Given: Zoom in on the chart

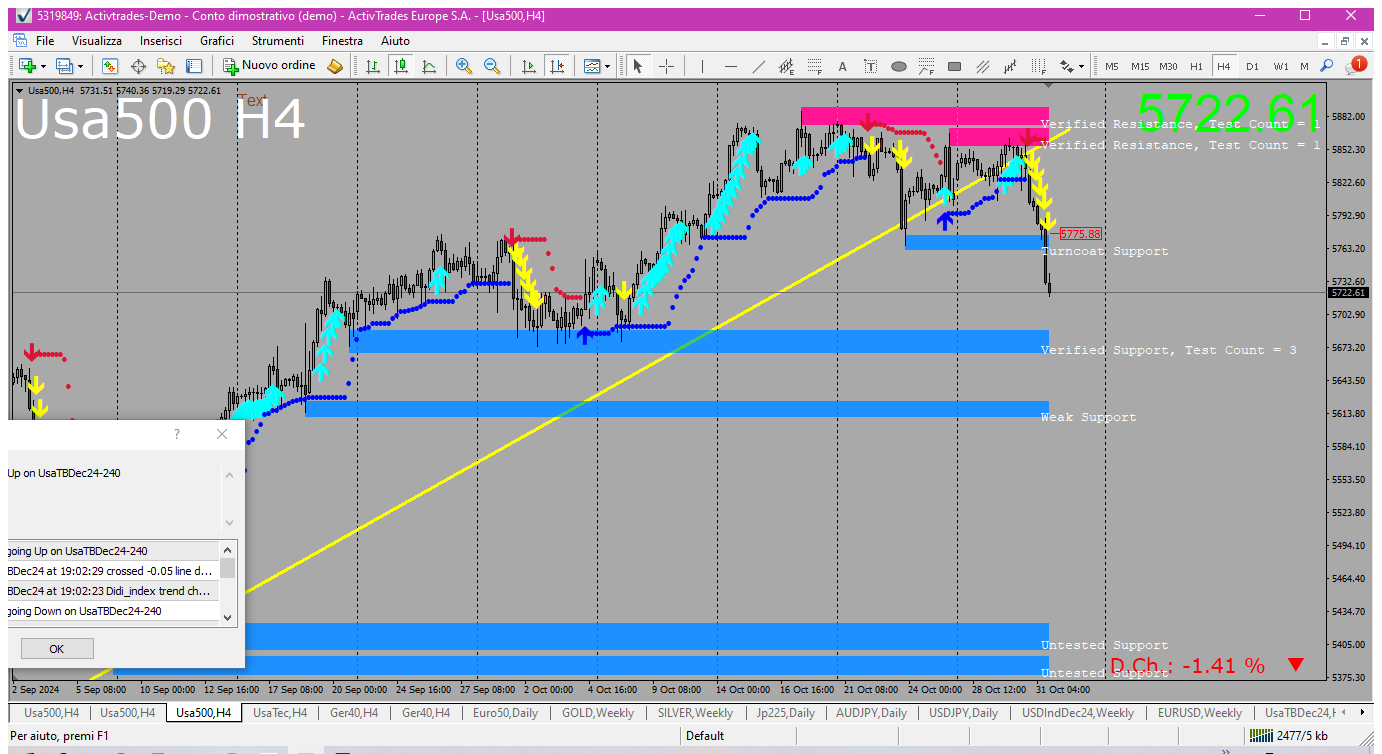Looking at the screenshot, I should coord(464,66).
